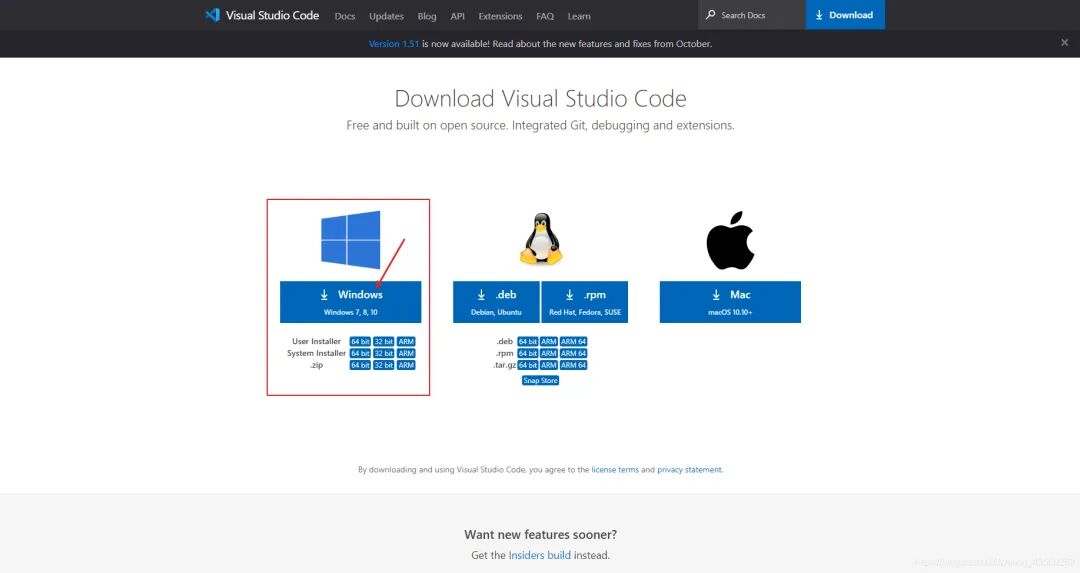Click the Visual Studio Code title text
Viewport: 1080px width, 573px height.
272,15
